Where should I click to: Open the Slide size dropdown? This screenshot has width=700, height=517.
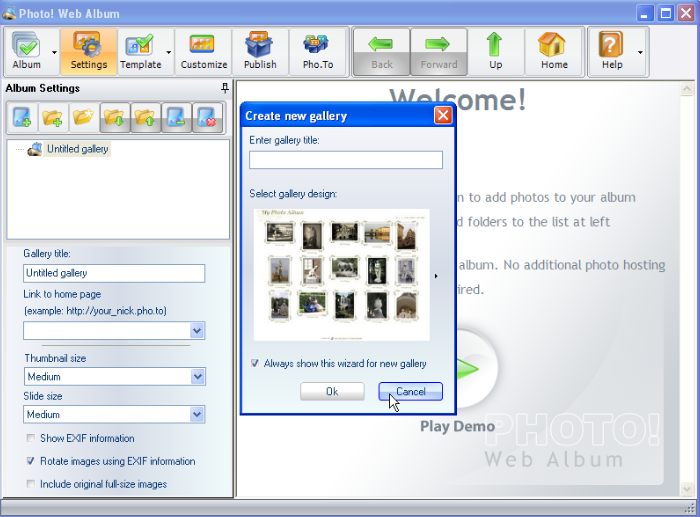coord(197,415)
